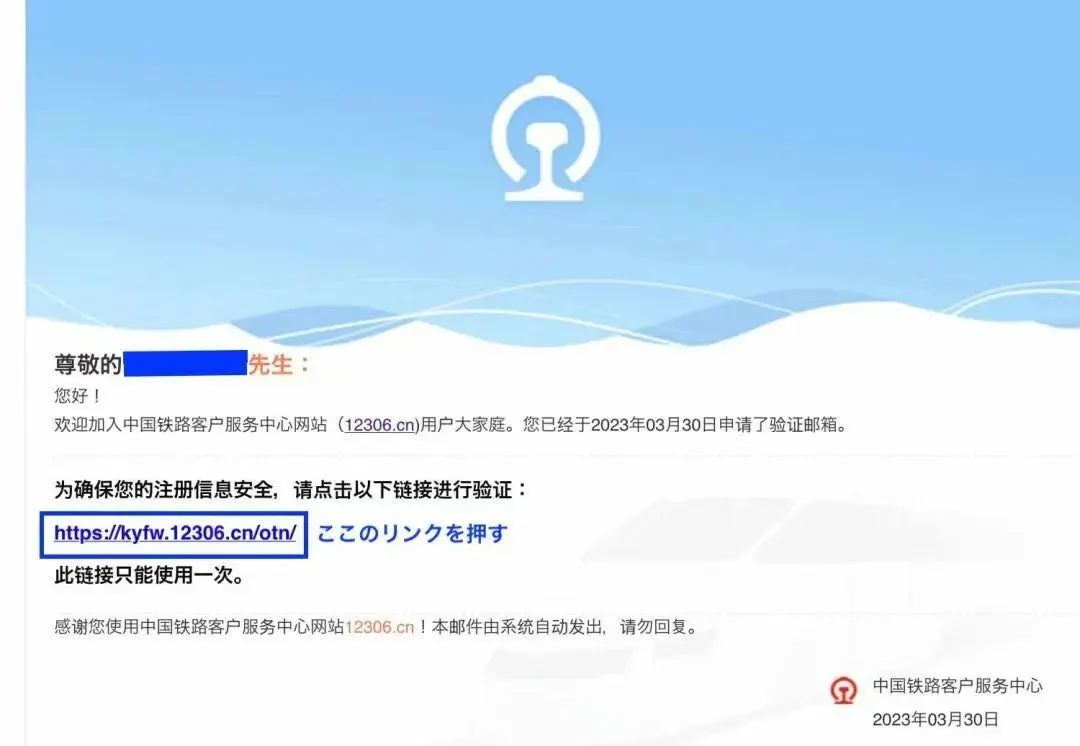Click the orange 先生 salutation text
This screenshot has width=1080, height=746.
click(271, 364)
